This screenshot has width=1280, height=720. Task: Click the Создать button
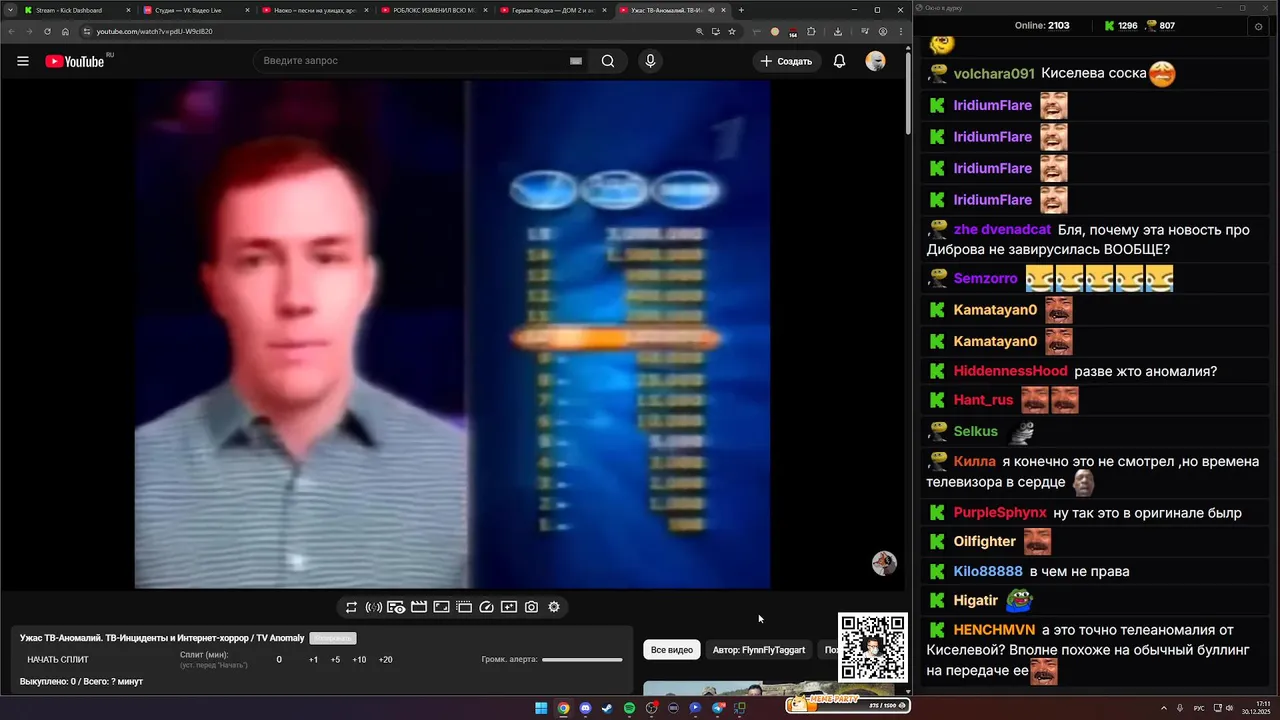coord(786,61)
